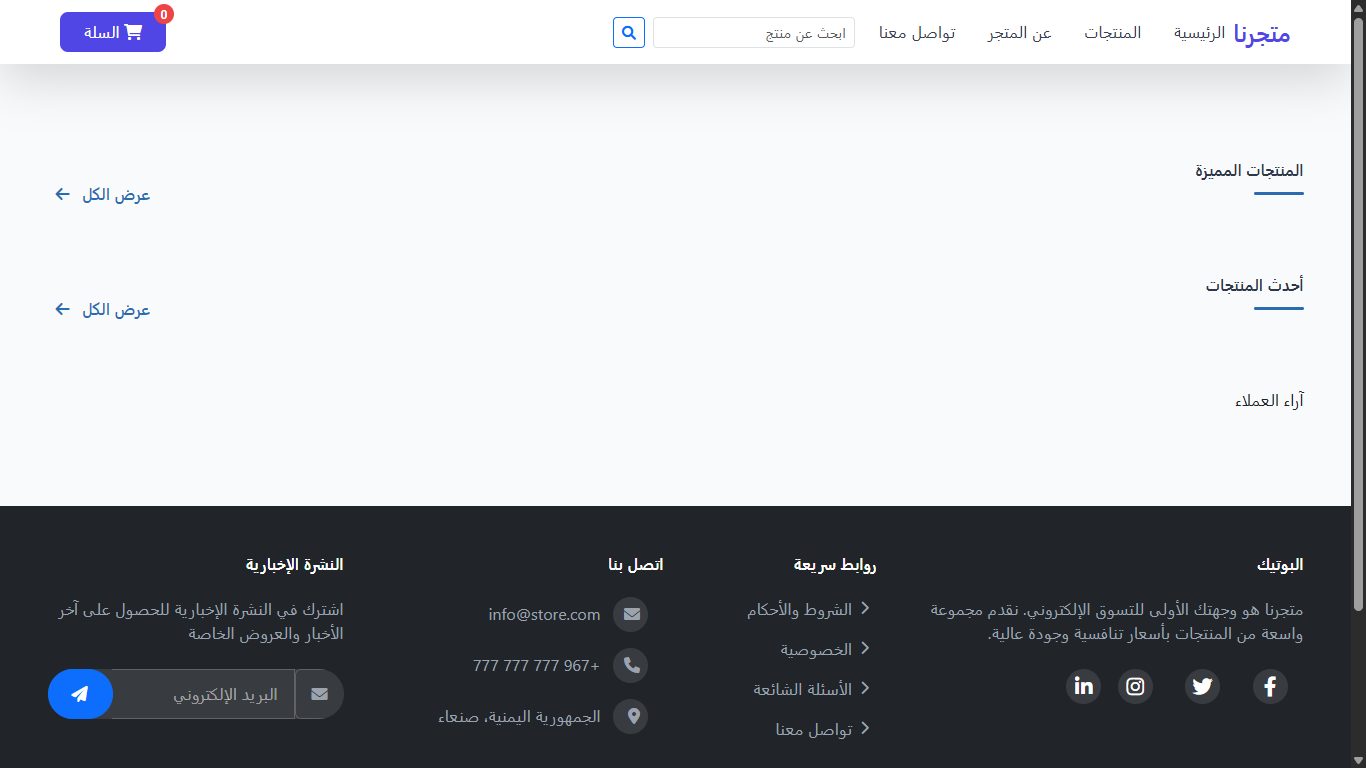The height and width of the screenshot is (768, 1366).
Task: Select عن المتجر from the navigation bar
Action: point(1018,32)
